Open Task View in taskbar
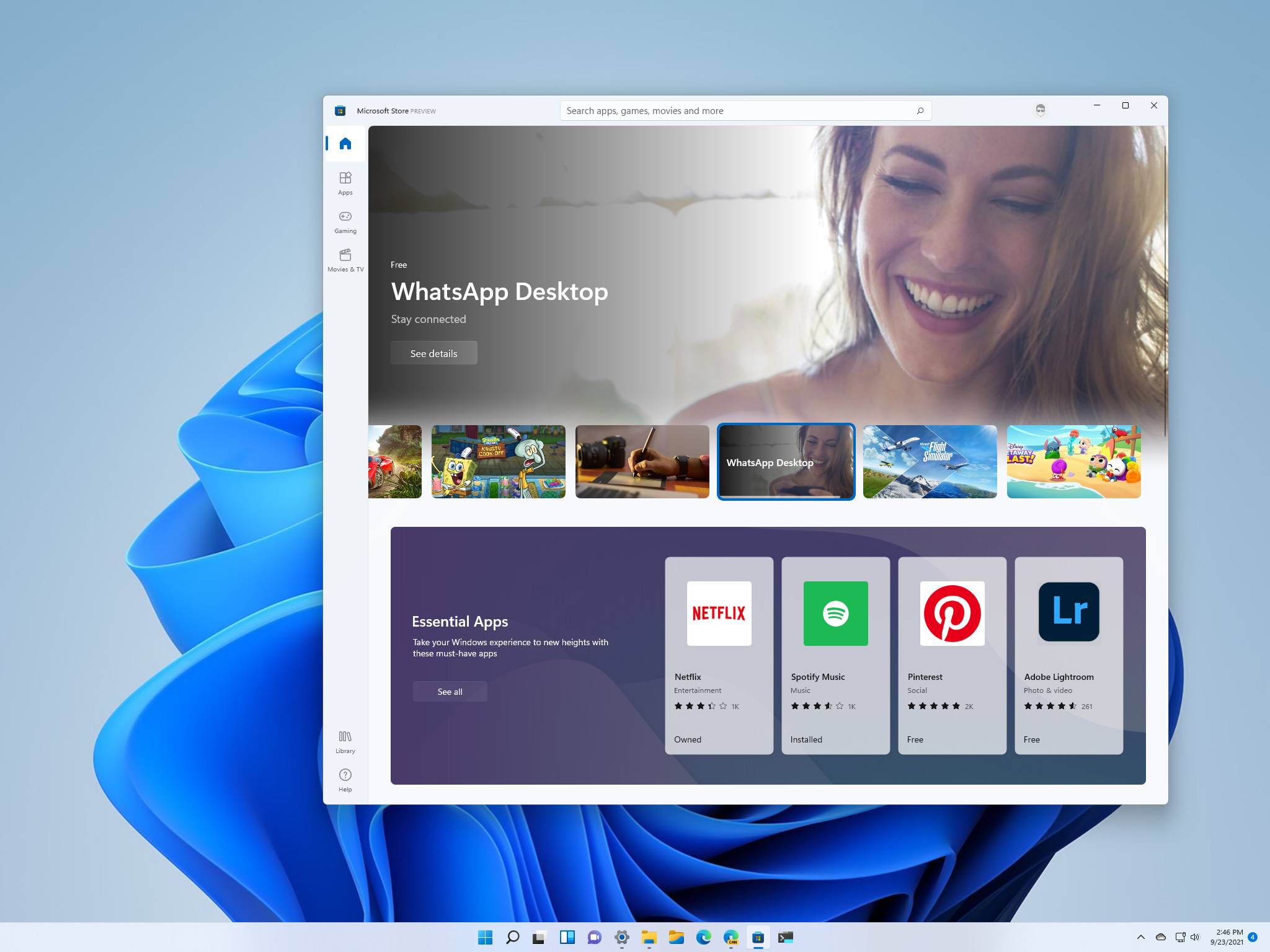The width and height of the screenshot is (1270, 952). click(x=540, y=937)
